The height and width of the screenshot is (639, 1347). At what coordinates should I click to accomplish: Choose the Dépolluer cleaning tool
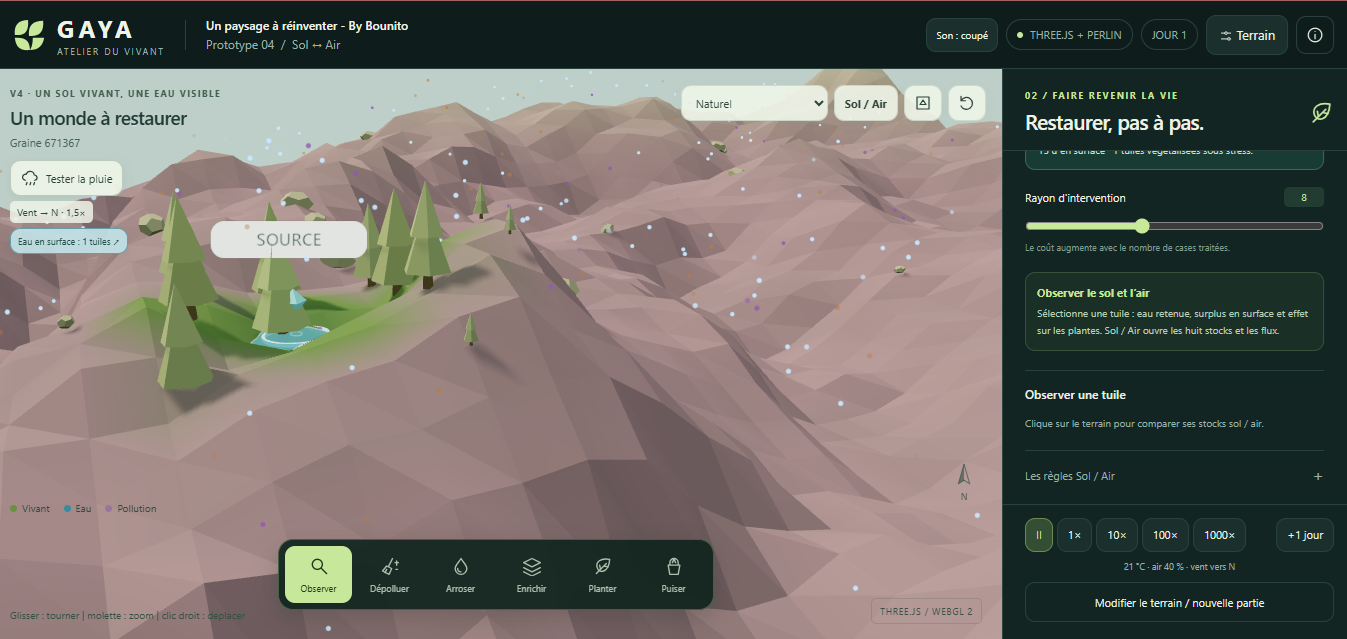pyautogui.click(x=389, y=574)
